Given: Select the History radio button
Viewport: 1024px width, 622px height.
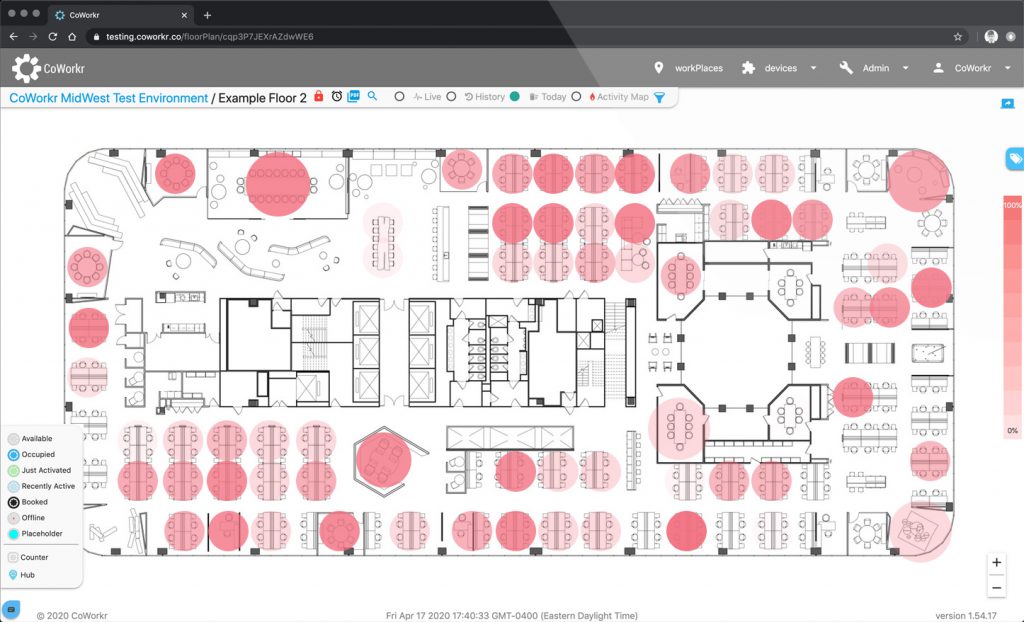Looking at the screenshot, I should [451, 97].
